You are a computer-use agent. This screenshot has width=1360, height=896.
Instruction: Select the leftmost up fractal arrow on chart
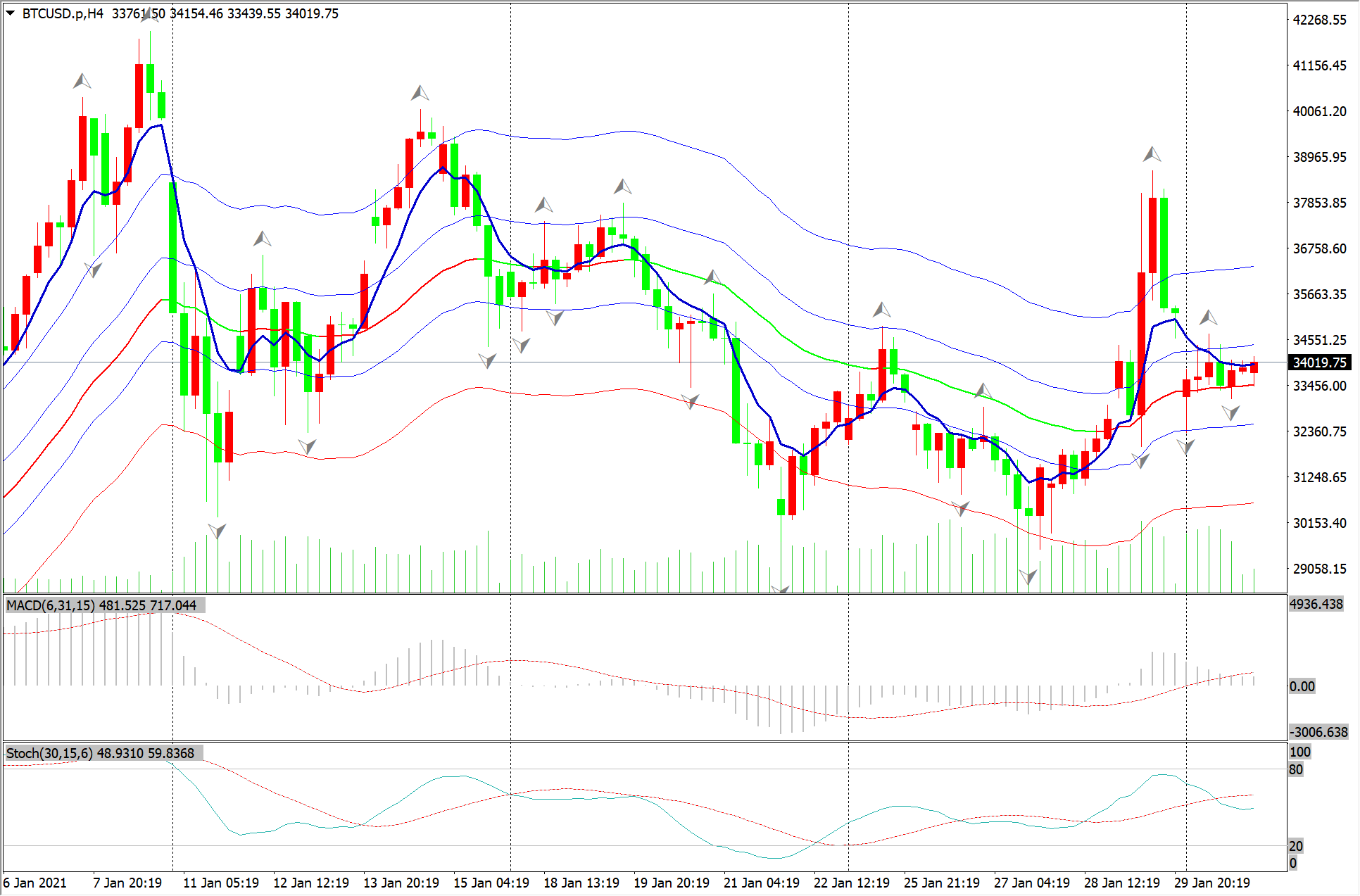[x=82, y=81]
